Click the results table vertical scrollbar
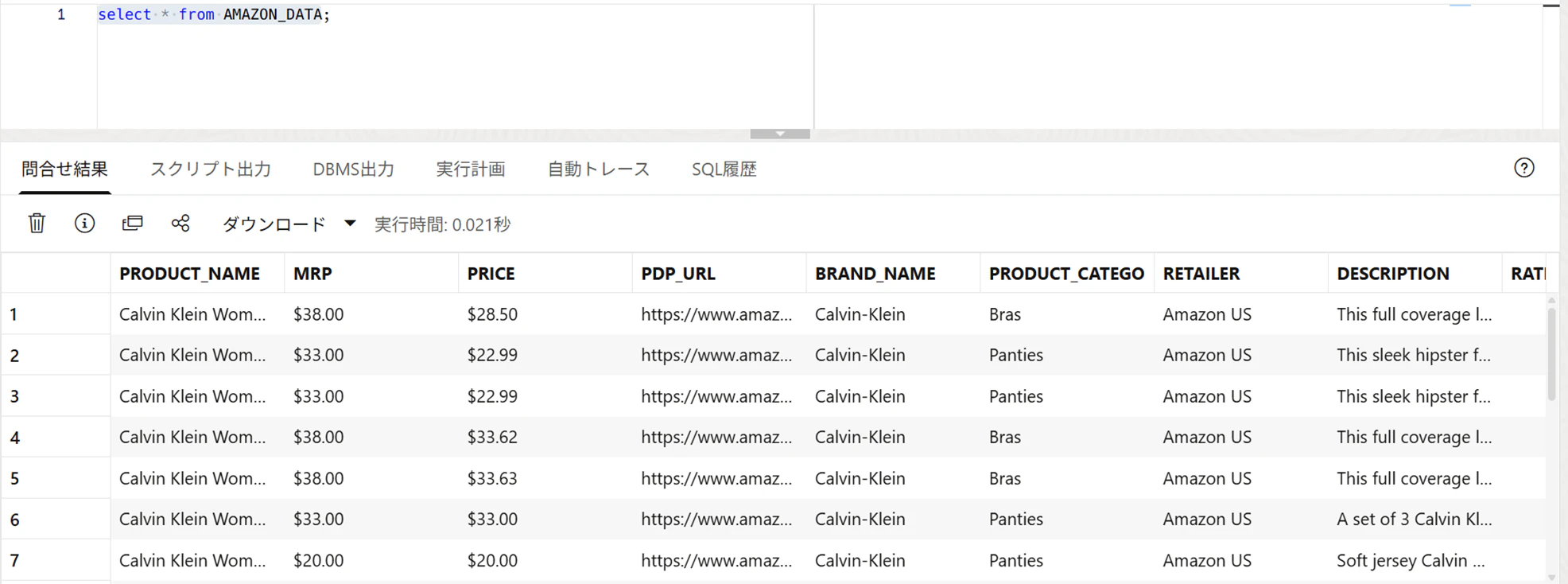1568x584 pixels. pyautogui.click(x=1551, y=354)
